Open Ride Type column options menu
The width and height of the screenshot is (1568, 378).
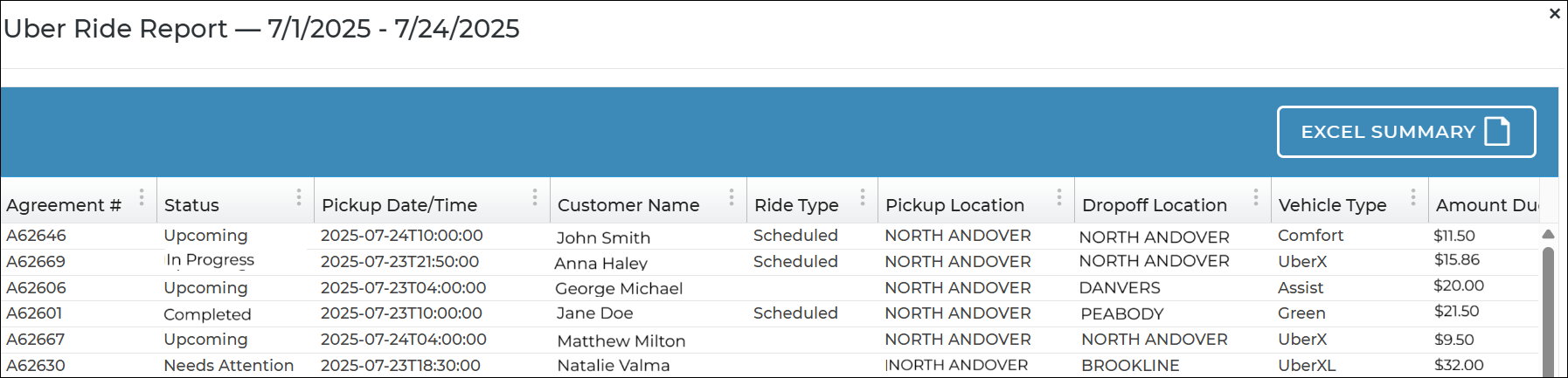[x=863, y=198]
